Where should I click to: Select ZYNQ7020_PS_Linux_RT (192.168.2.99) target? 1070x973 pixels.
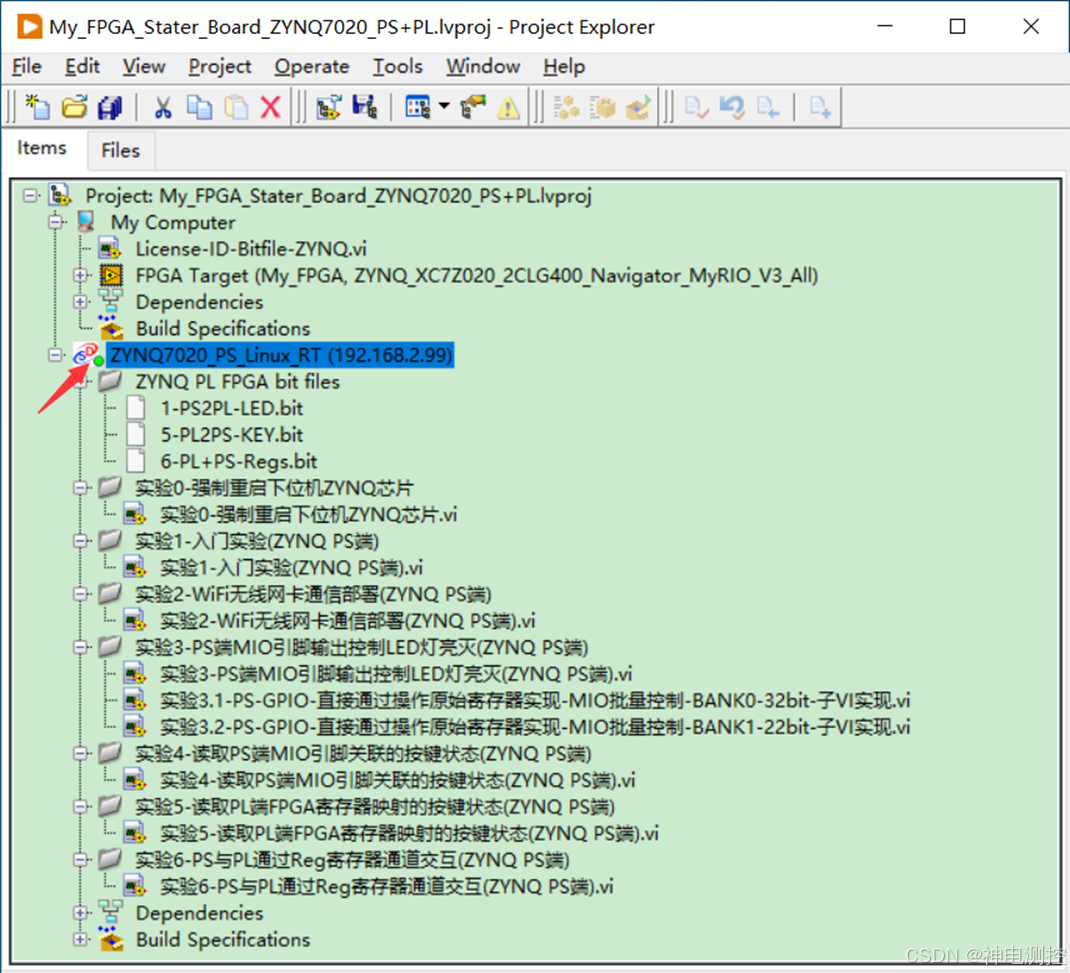[x=280, y=355]
